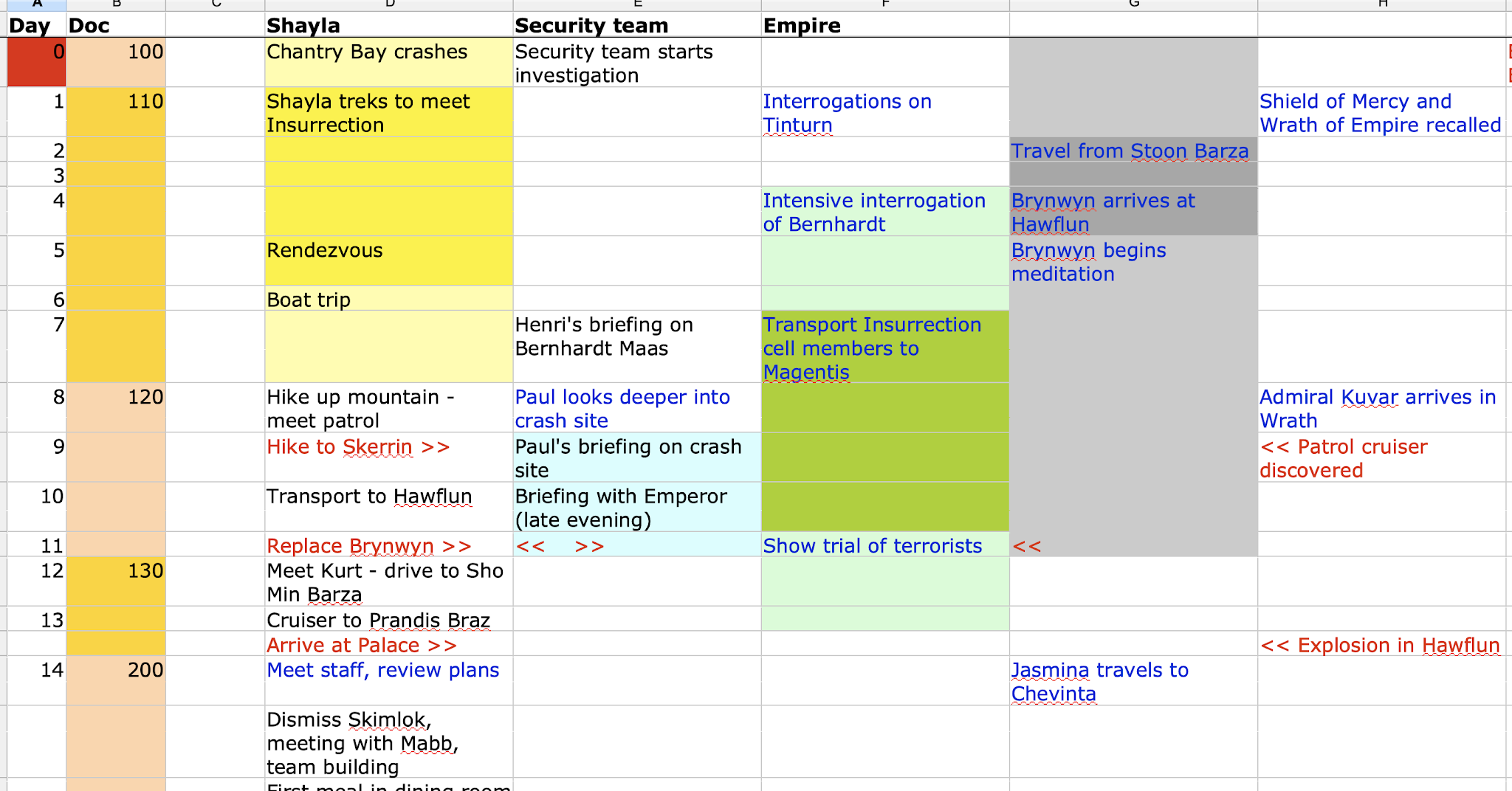Select the 'Chantry Bay crashes' cell
The image size is (1512, 791).
(x=389, y=63)
